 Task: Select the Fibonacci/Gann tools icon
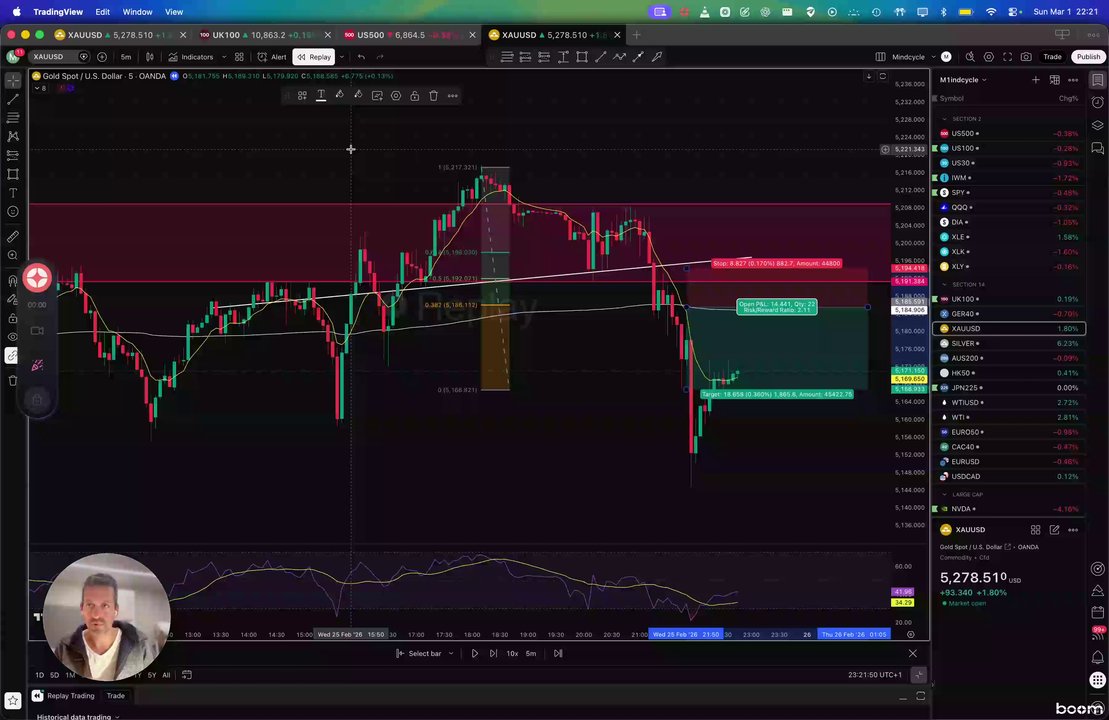click(x=13, y=117)
